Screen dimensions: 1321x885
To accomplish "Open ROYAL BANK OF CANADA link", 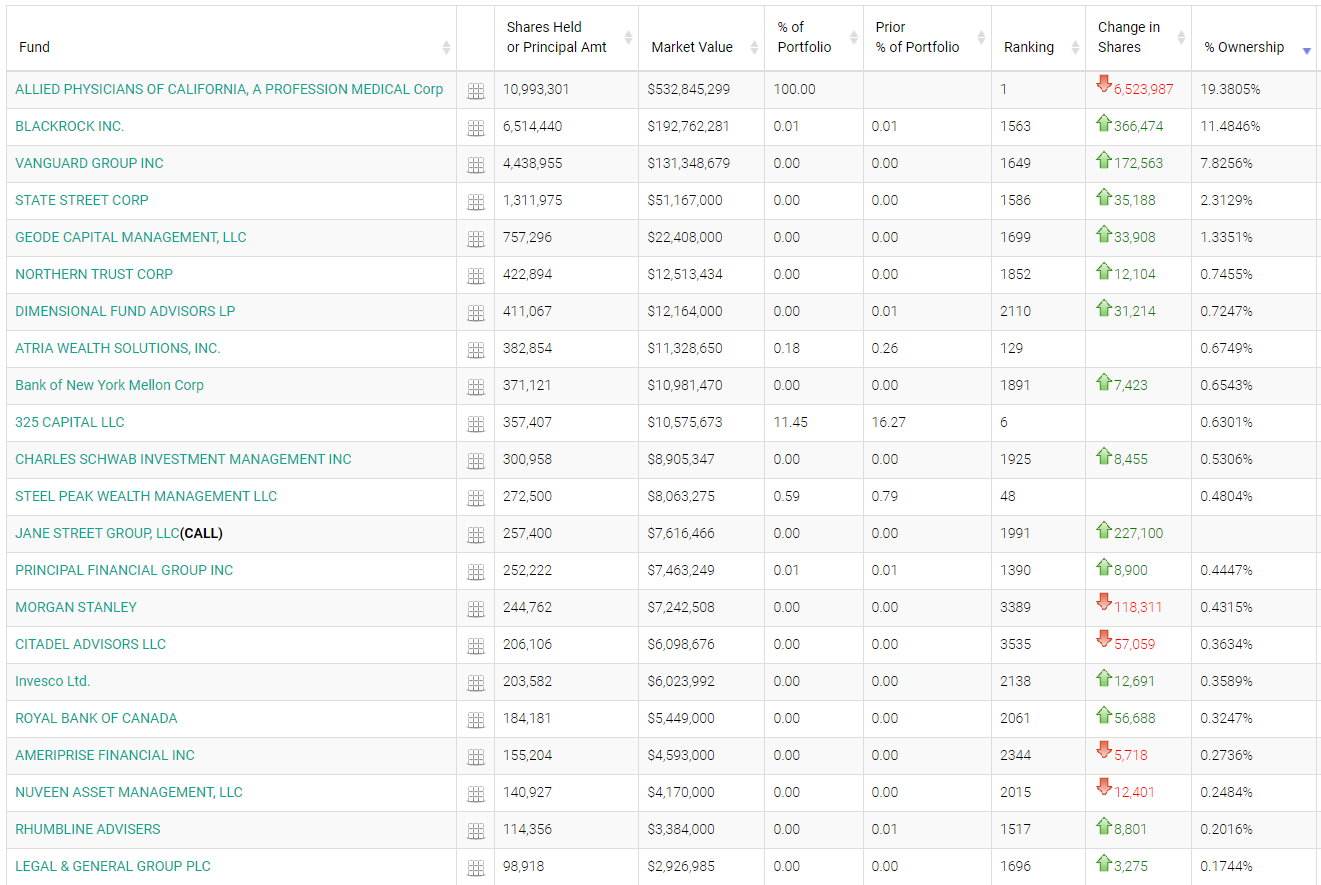I will 96,718.
